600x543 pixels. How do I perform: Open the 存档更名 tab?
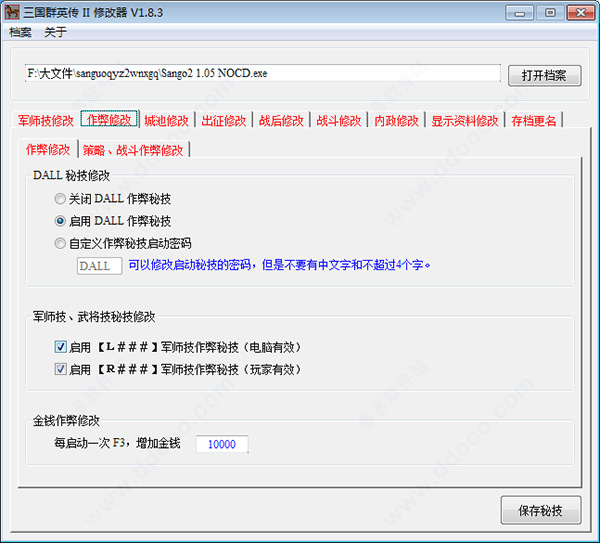click(534, 121)
